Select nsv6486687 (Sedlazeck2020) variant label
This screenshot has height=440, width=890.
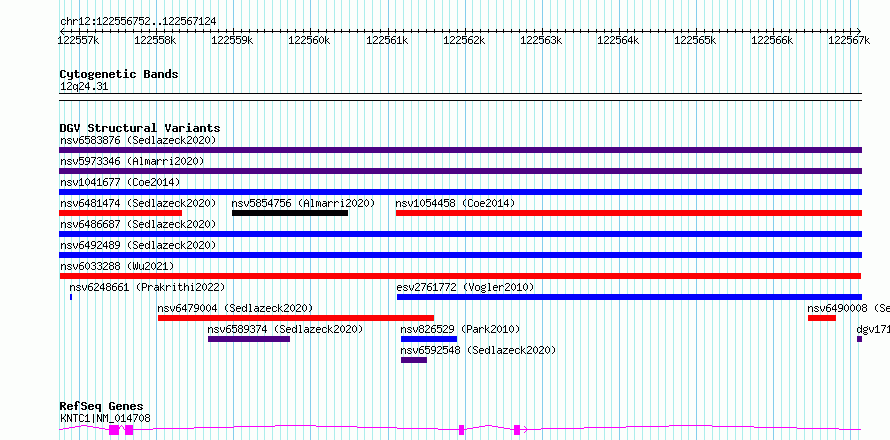138,224
